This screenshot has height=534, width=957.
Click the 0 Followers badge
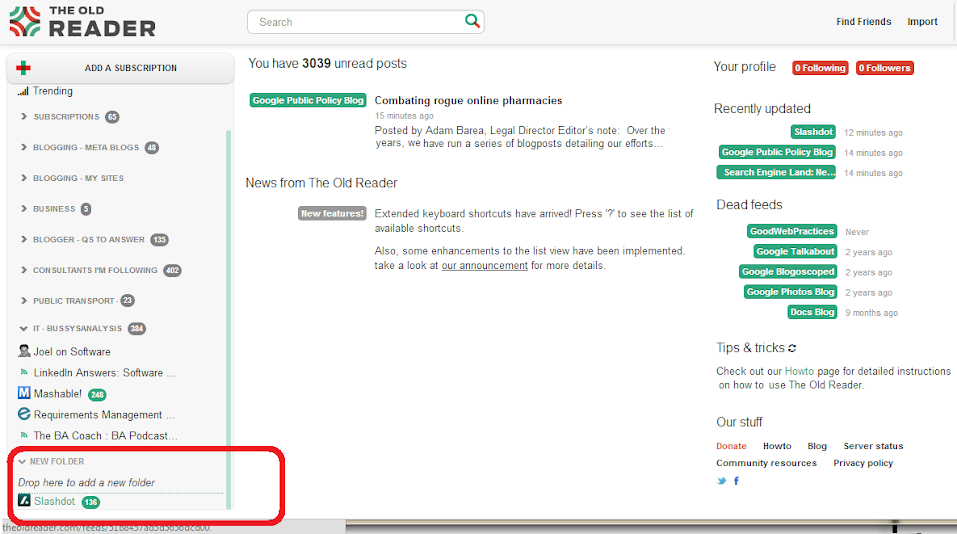[884, 68]
